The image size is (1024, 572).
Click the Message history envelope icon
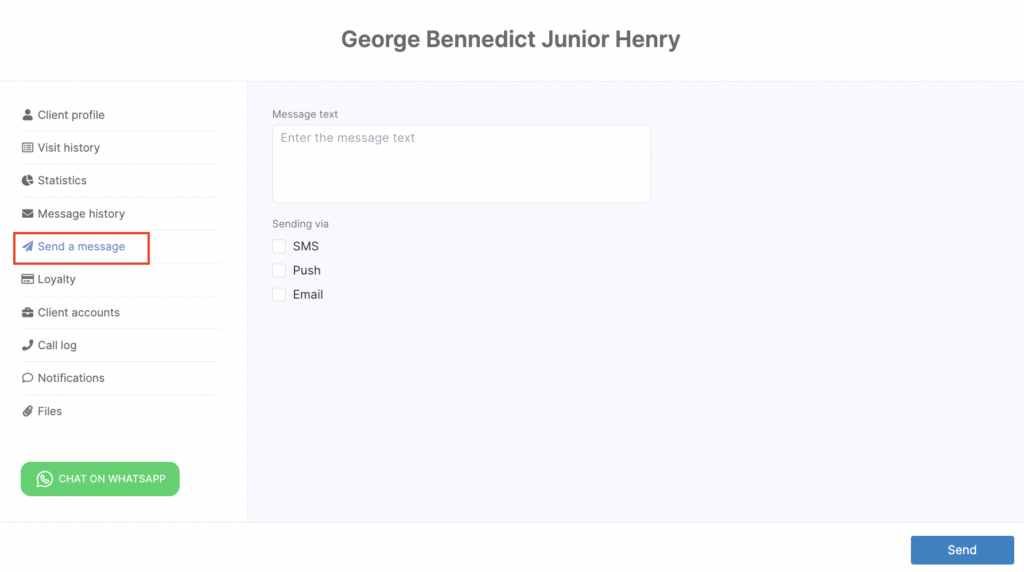28,214
